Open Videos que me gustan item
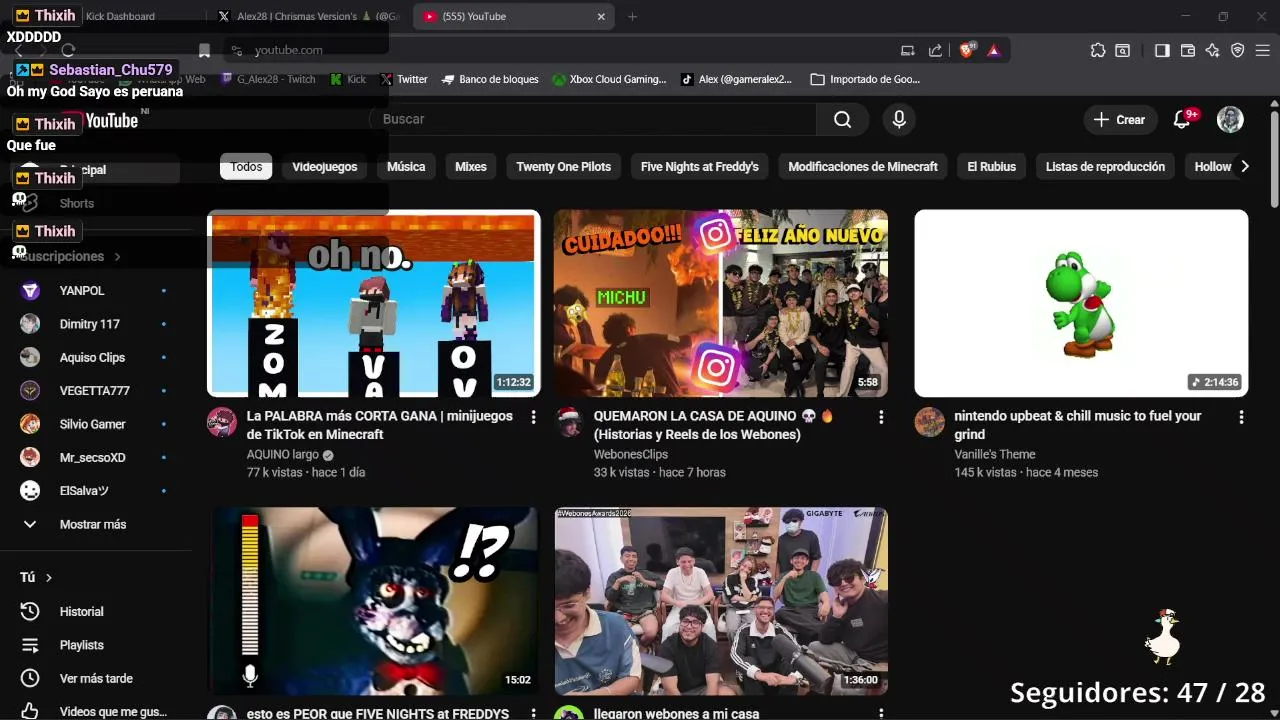Image resolution: width=1280 pixels, height=720 pixels. [x=94, y=711]
